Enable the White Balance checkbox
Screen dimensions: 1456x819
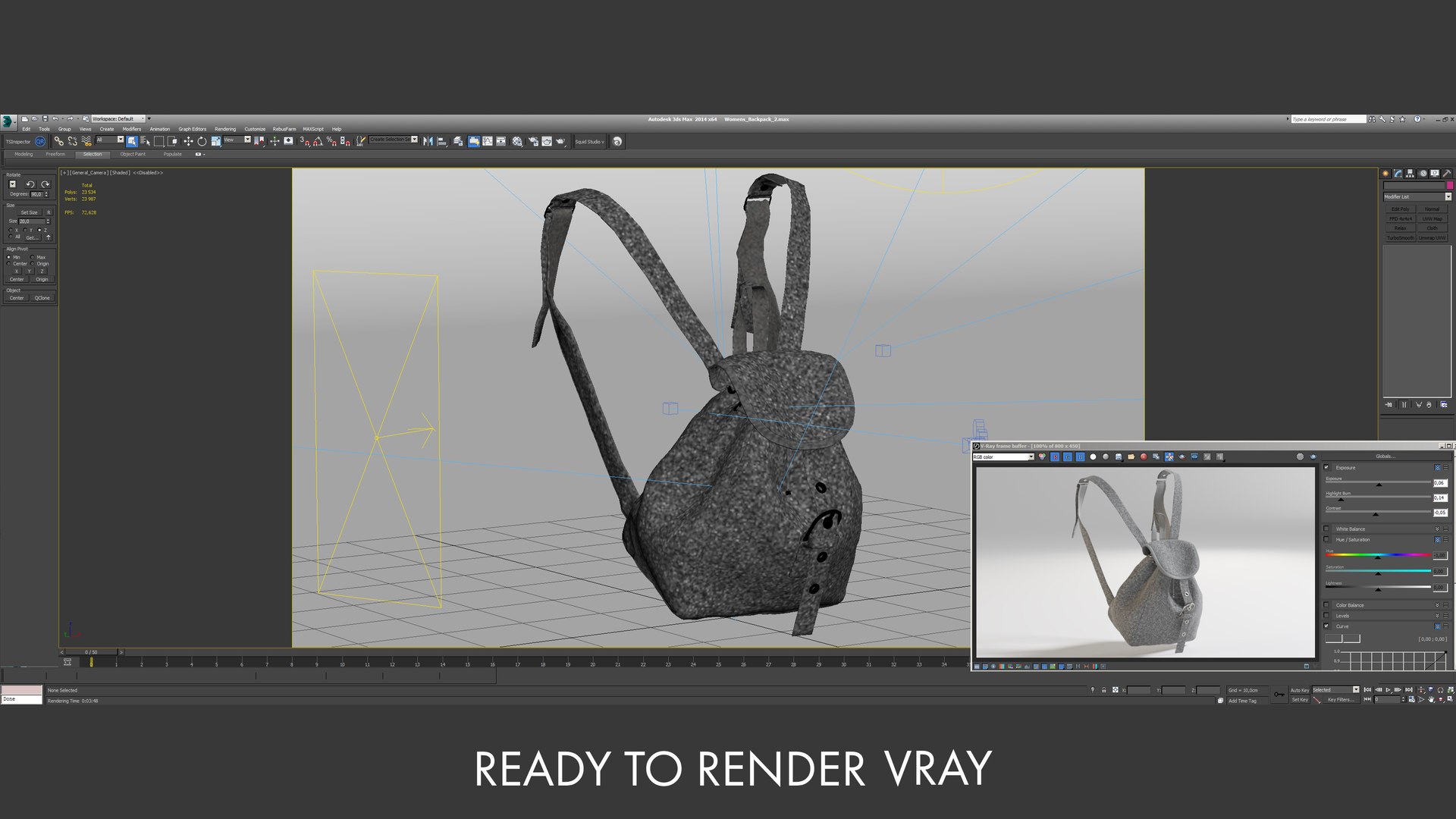(x=1326, y=529)
